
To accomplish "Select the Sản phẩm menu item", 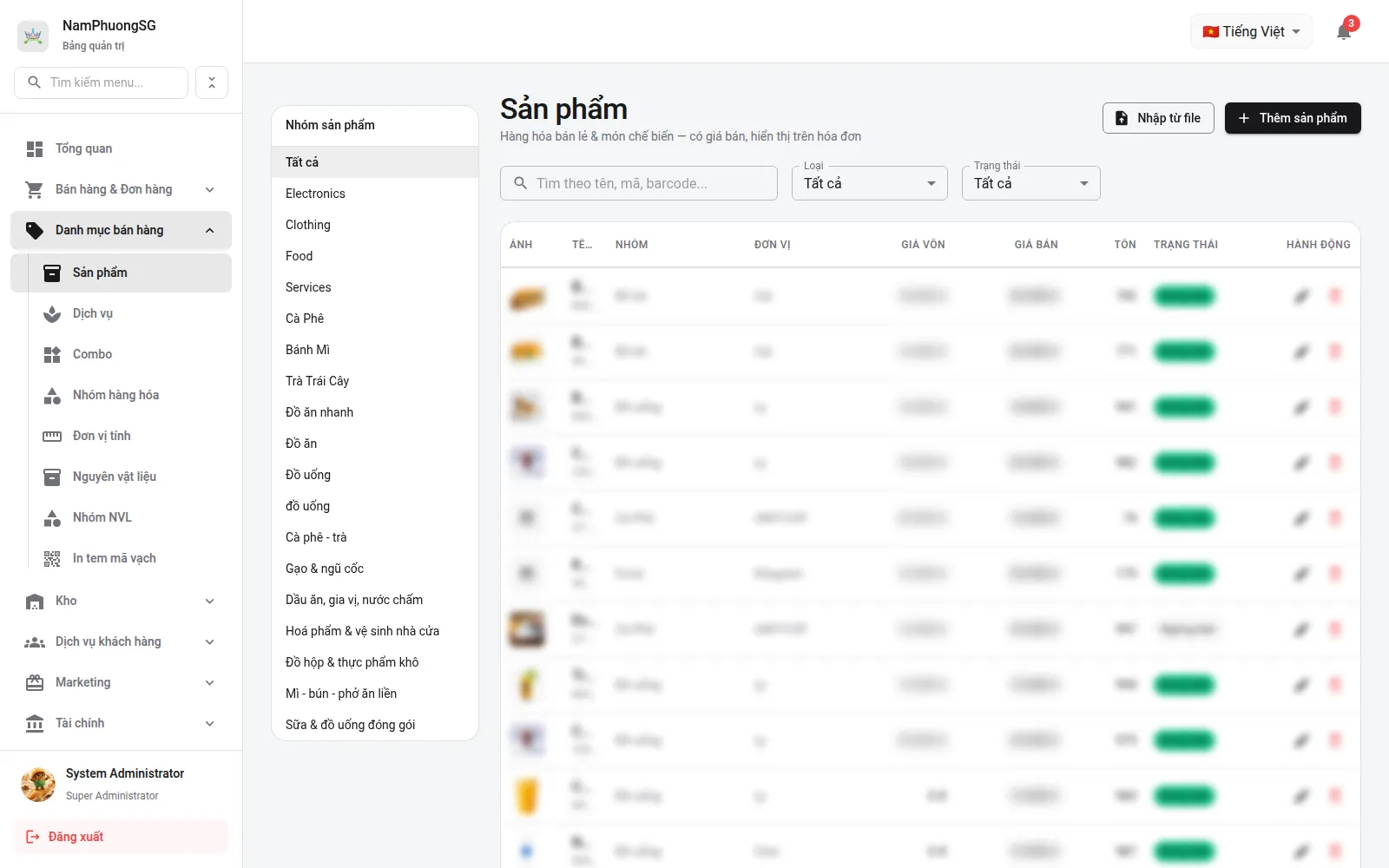I will [x=122, y=273].
